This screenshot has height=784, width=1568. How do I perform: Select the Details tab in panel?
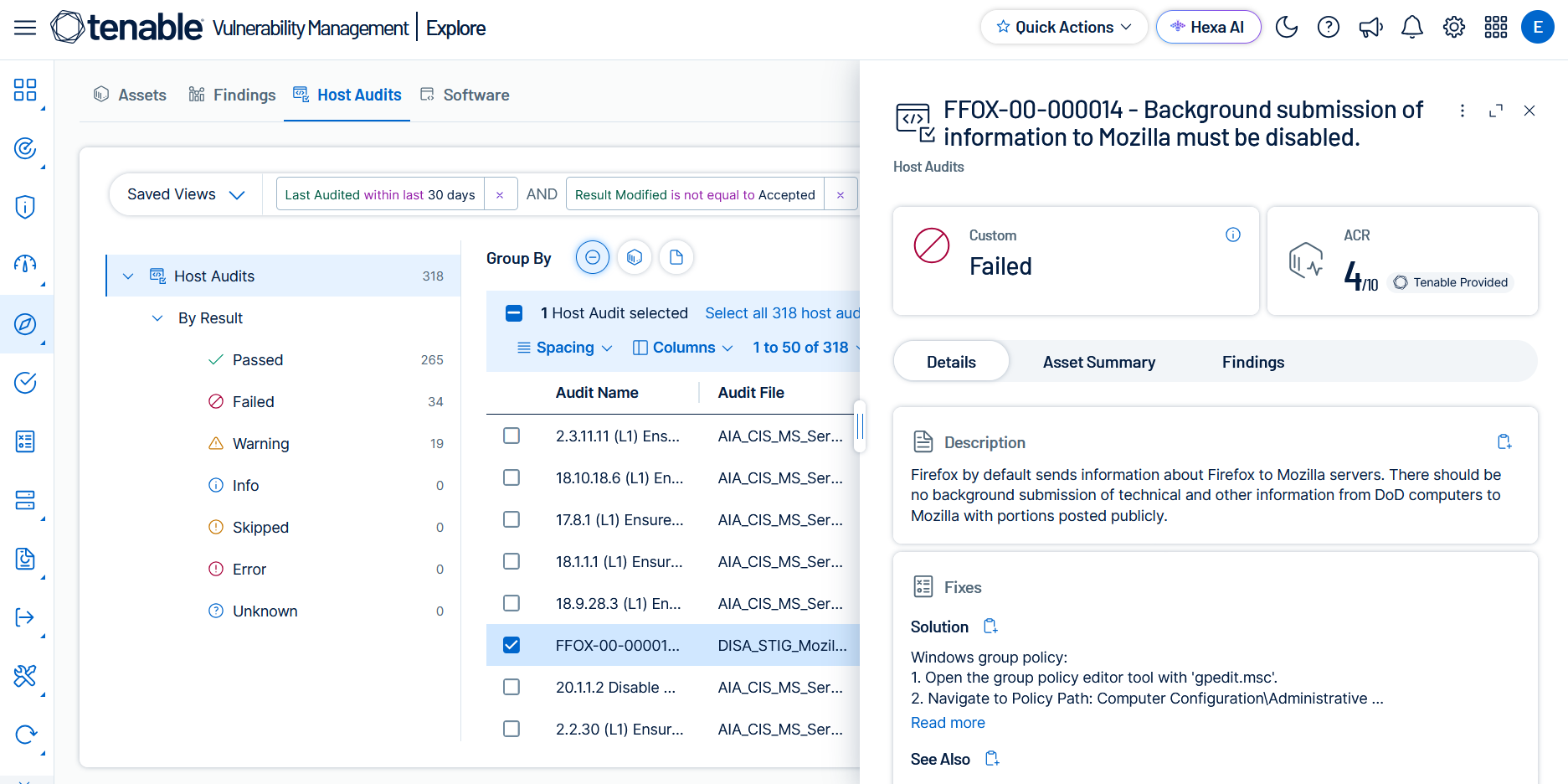[x=951, y=362]
